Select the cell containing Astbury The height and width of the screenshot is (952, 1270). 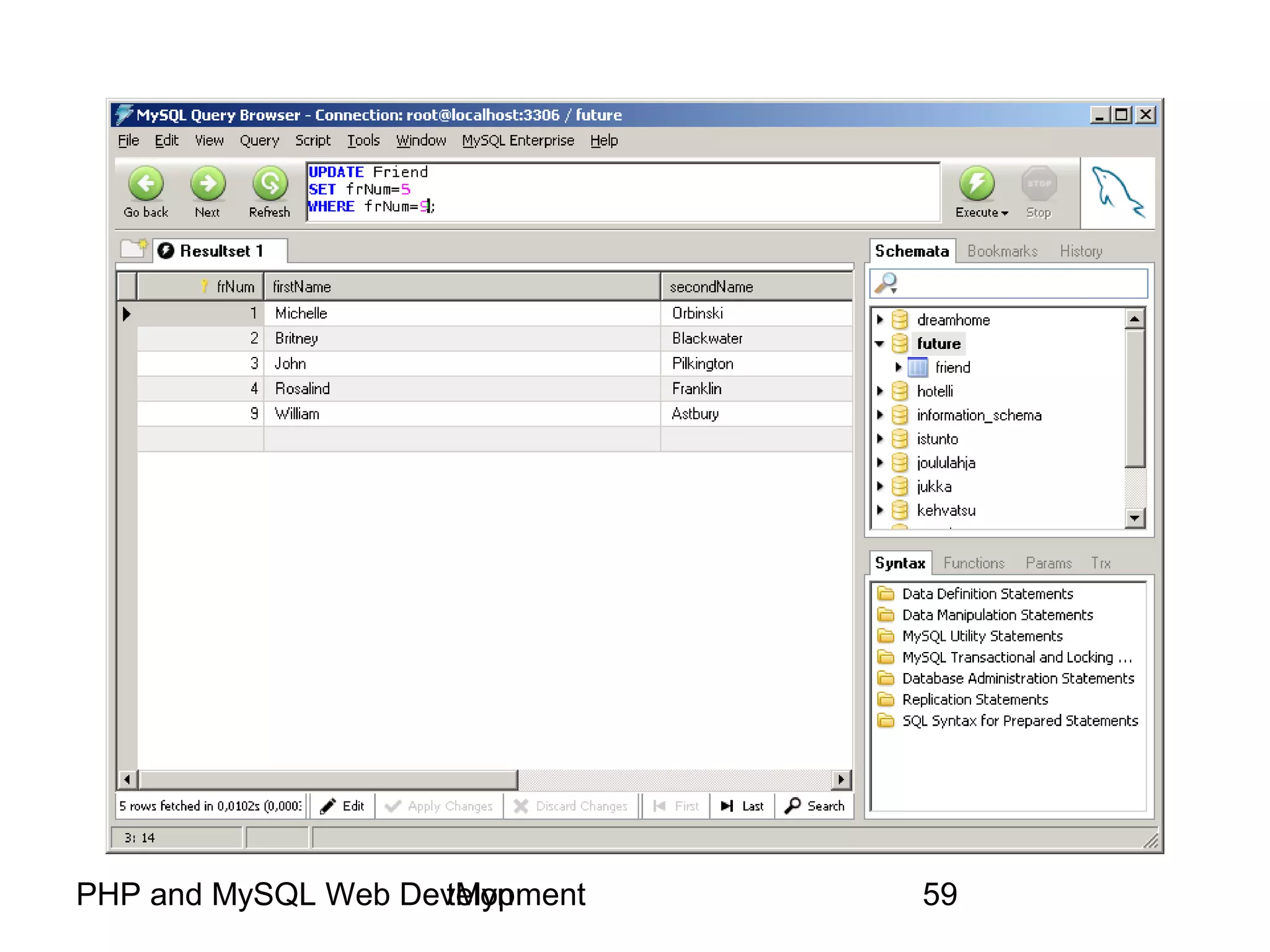click(757, 414)
